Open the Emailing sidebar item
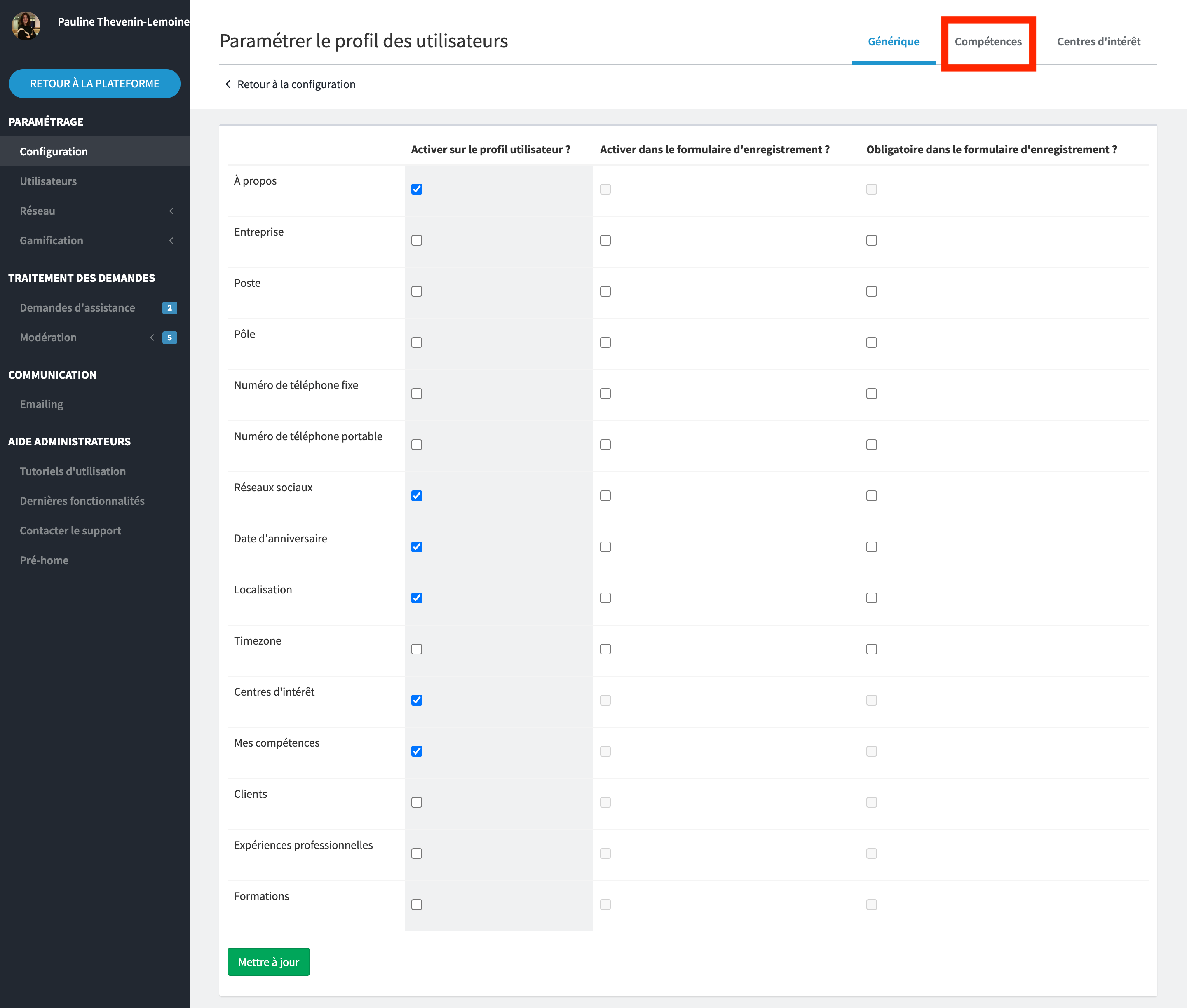 [x=41, y=404]
